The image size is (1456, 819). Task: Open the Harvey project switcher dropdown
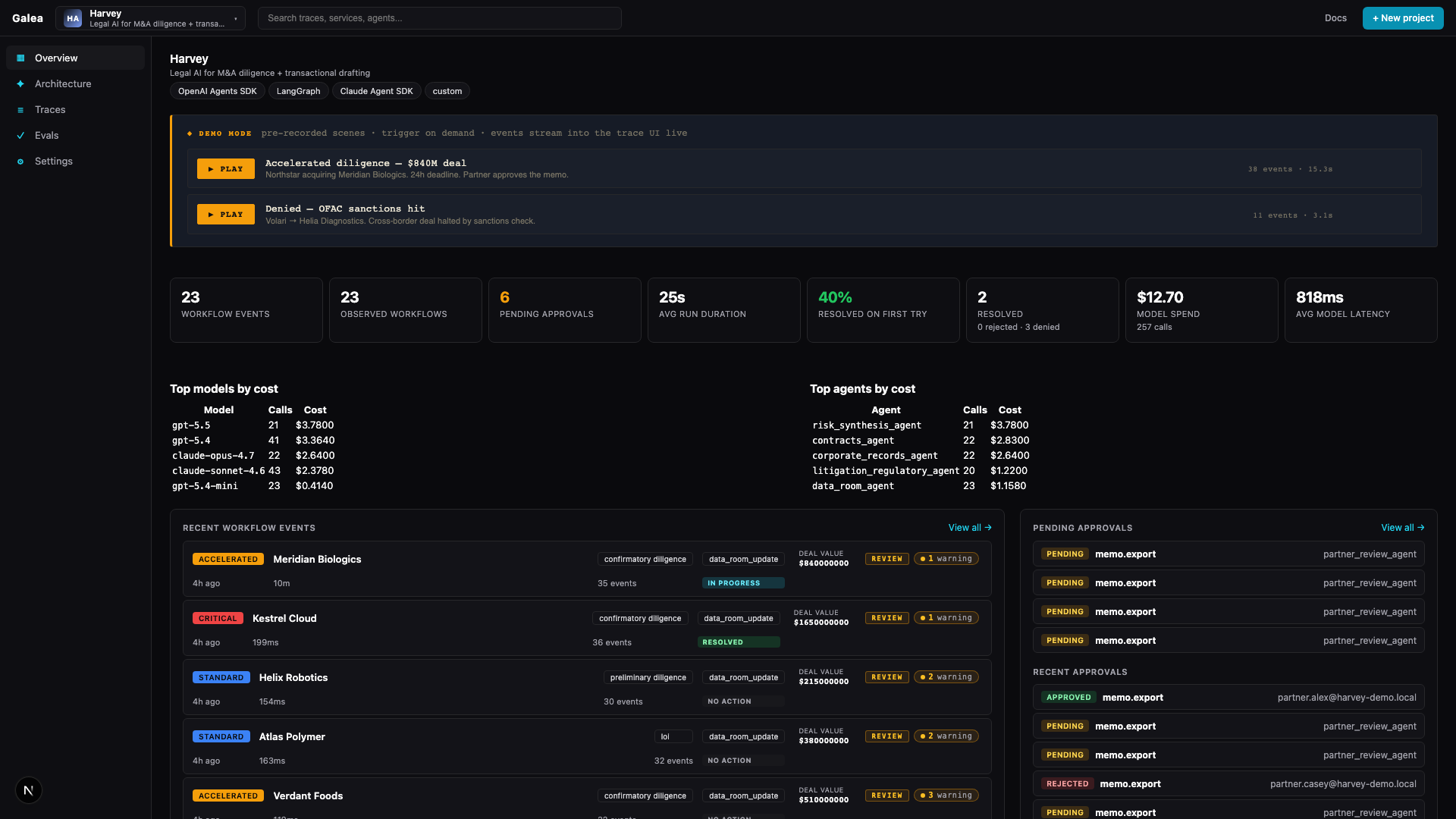[150, 18]
